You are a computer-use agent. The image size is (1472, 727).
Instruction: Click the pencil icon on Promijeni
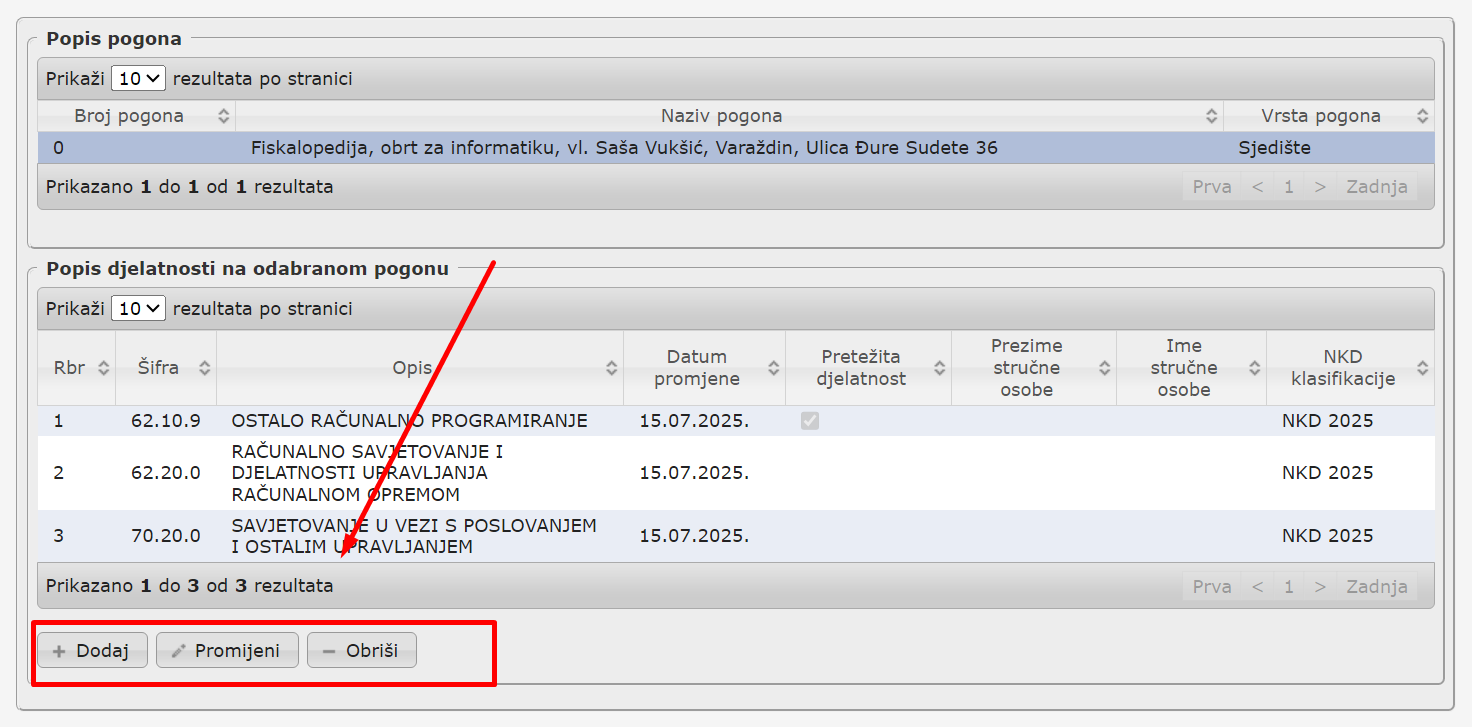pos(179,651)
